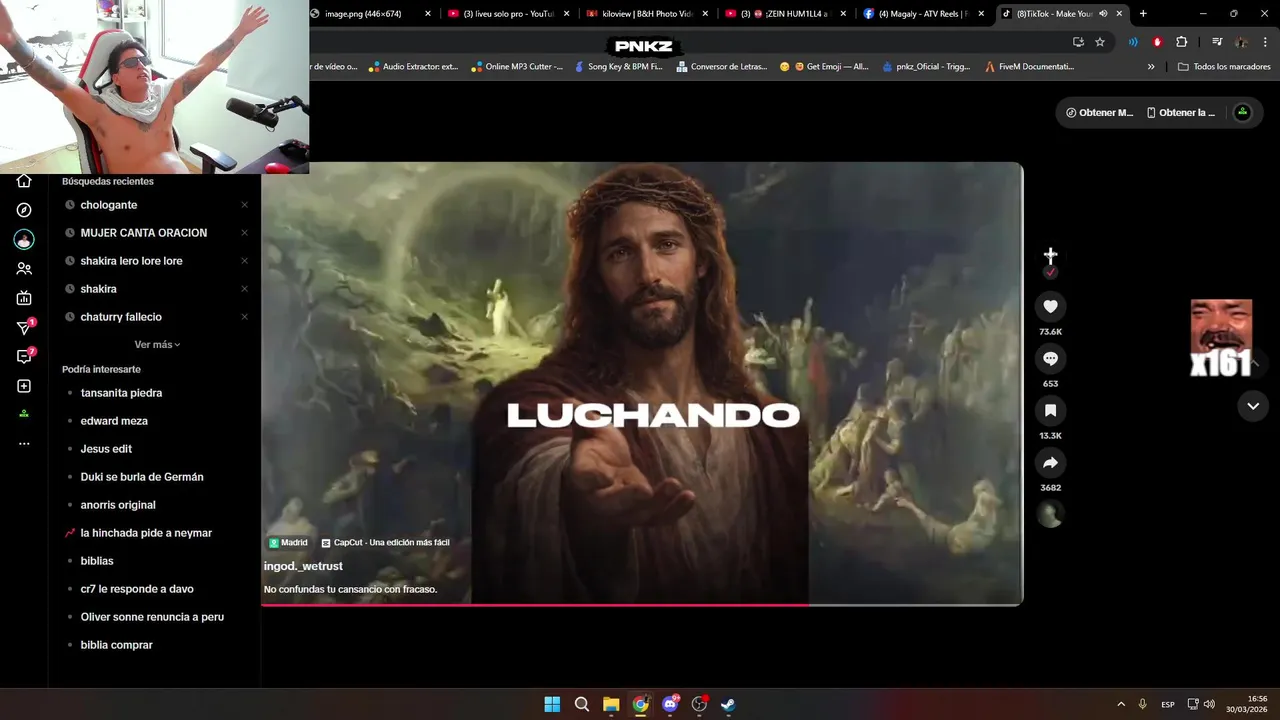Viewport: 1280px width, 720px height.
Task: Switch to the Magaly - ATV Reels tab
Action: click(922, 14)
